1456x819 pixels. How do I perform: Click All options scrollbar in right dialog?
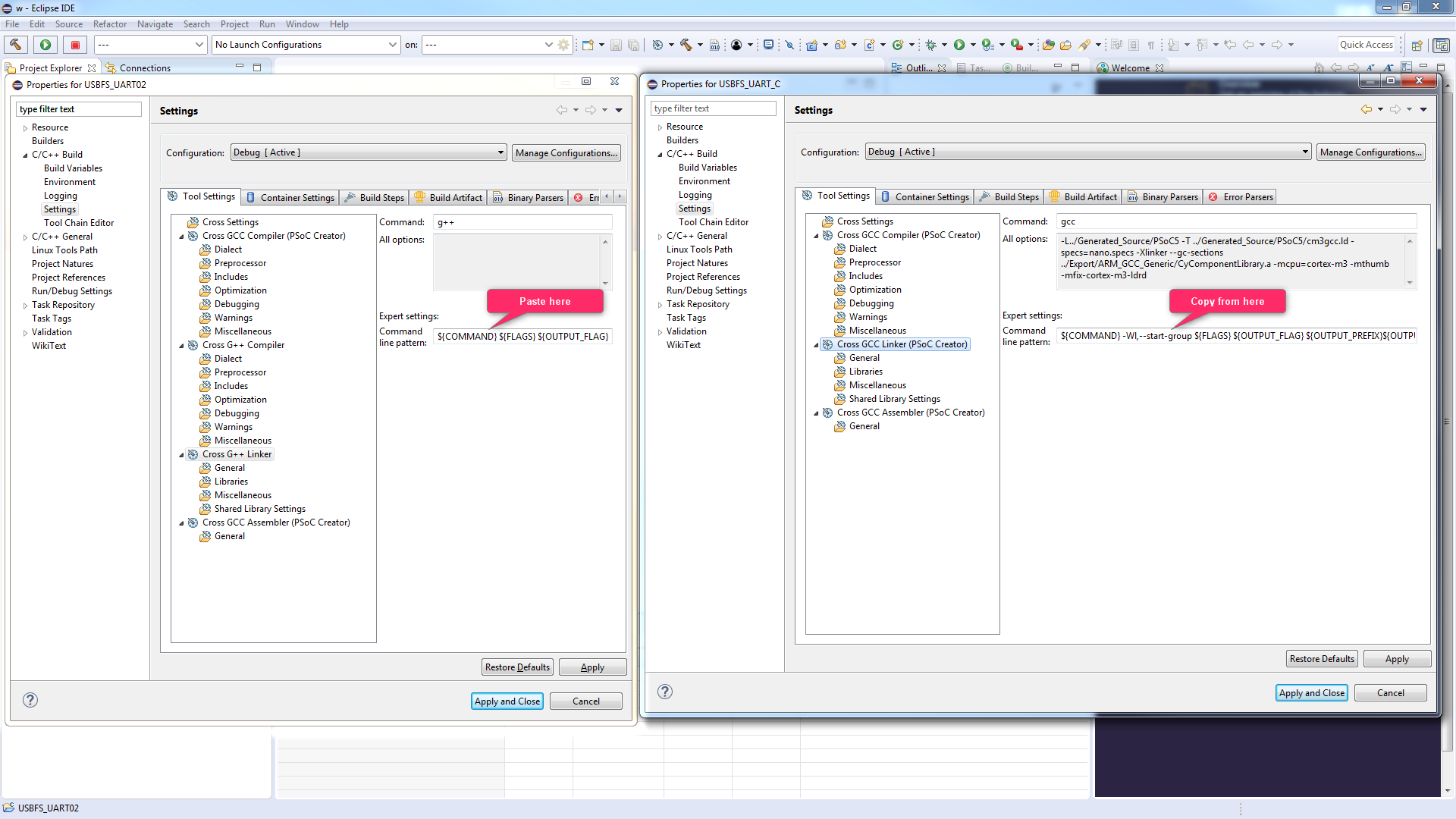[x=1410, y=262]
